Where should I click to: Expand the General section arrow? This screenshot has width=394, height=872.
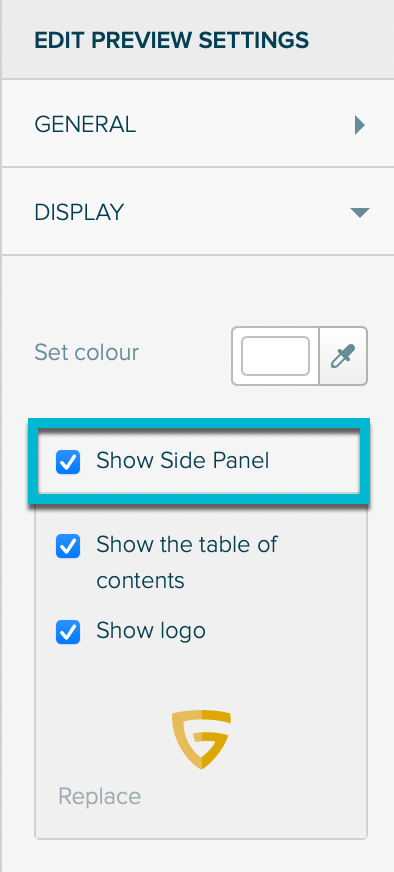pos(359,125)
